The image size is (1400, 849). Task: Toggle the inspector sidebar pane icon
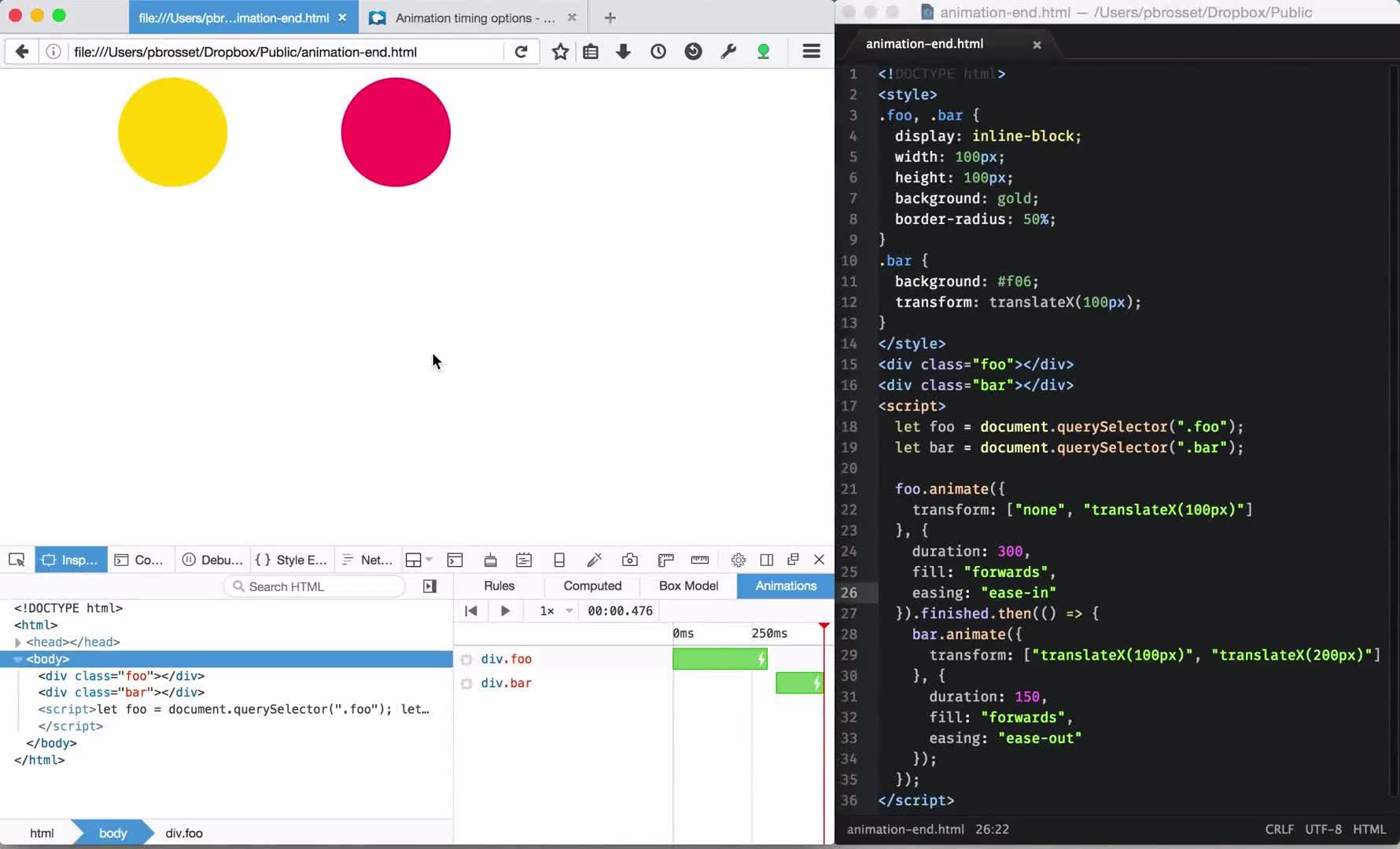click(x=429, y=586)
